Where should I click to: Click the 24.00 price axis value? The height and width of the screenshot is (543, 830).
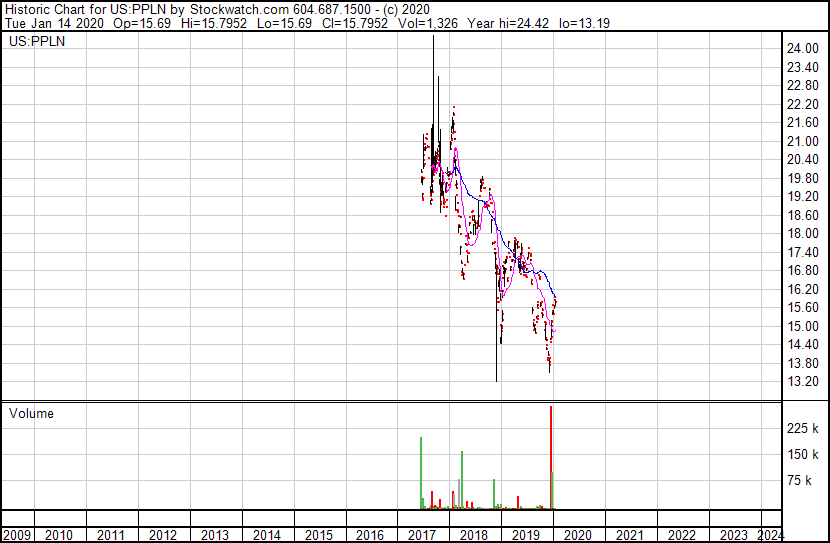pyautogui.click(x=803, y=49)
